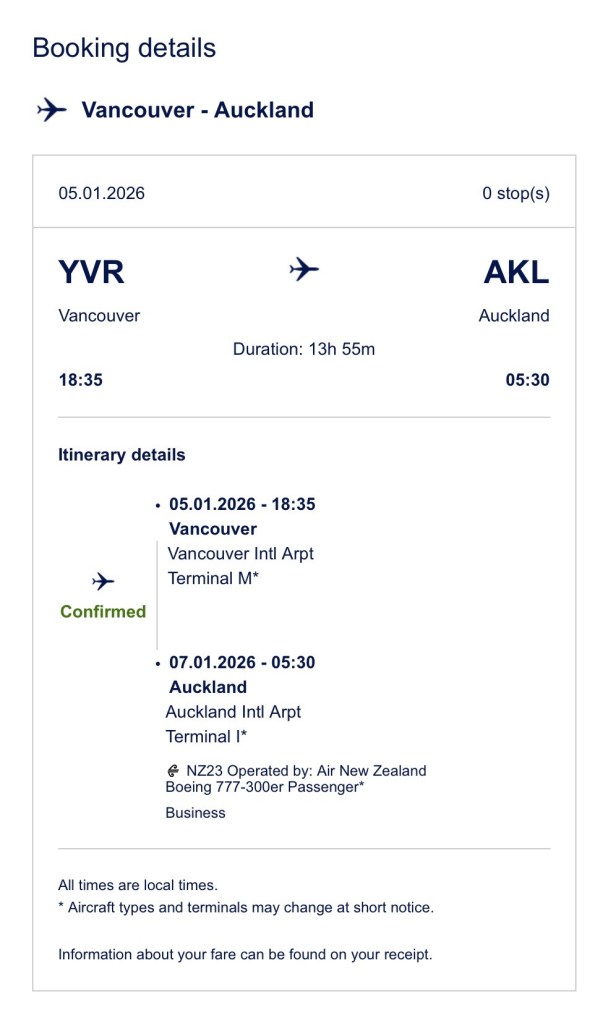Image resolution: width=608 pixels, height=1023 pixels.
Task: Click the airline logo icon next to NZ23
Action: [174, 771]
